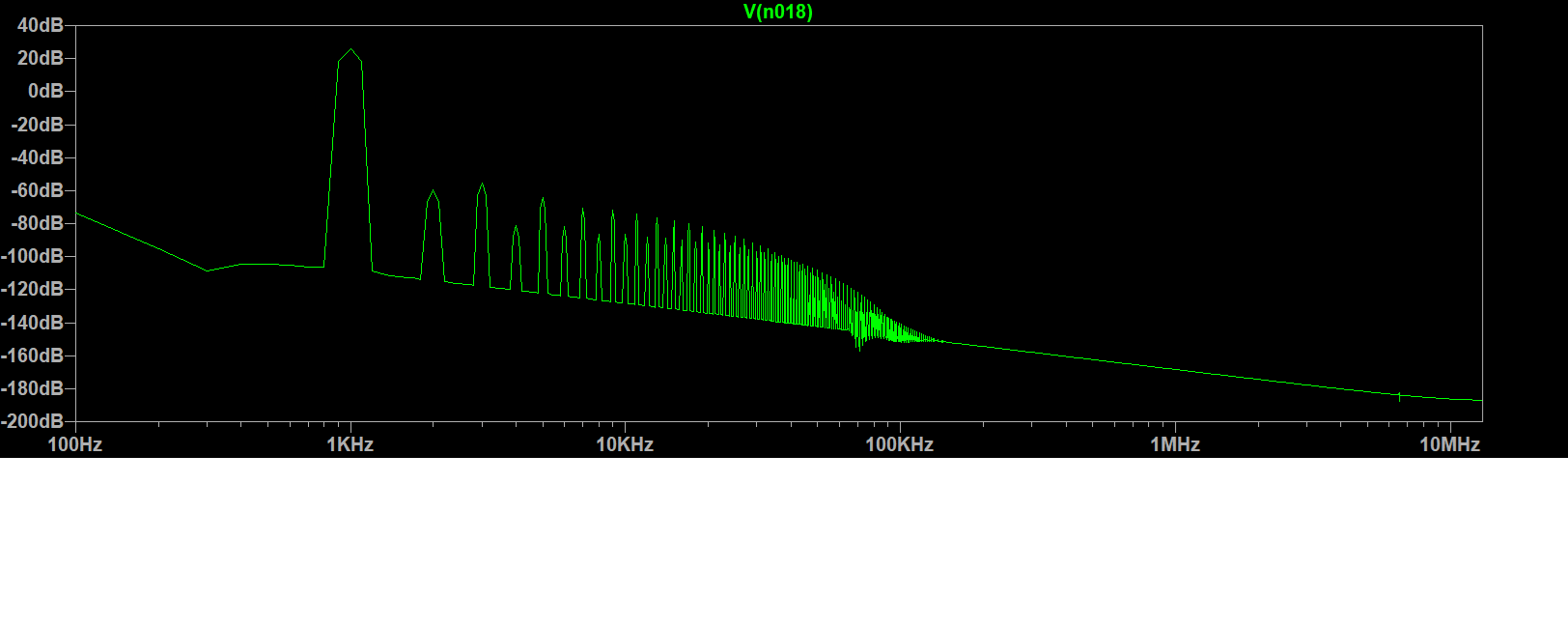The height and width of the screenshot is (626, 1568).
Task: Select the -60dB vertical axis label
Action: 37,190
